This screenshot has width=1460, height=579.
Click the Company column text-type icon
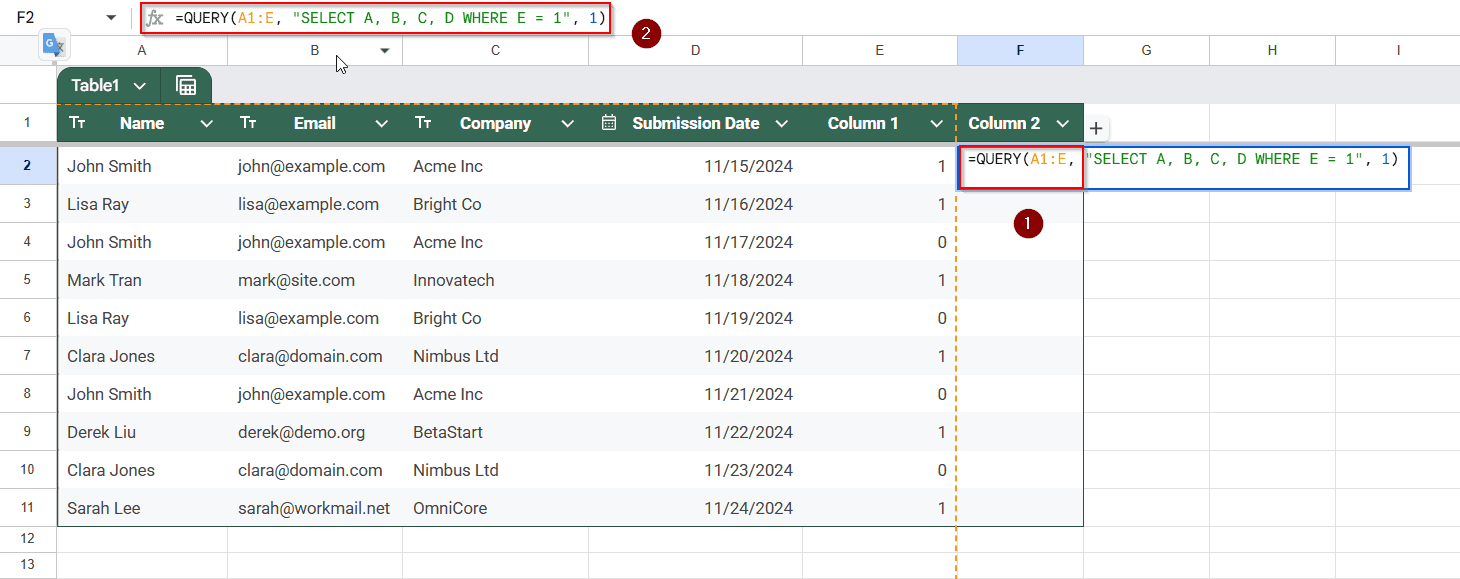[x=424, y=123]
